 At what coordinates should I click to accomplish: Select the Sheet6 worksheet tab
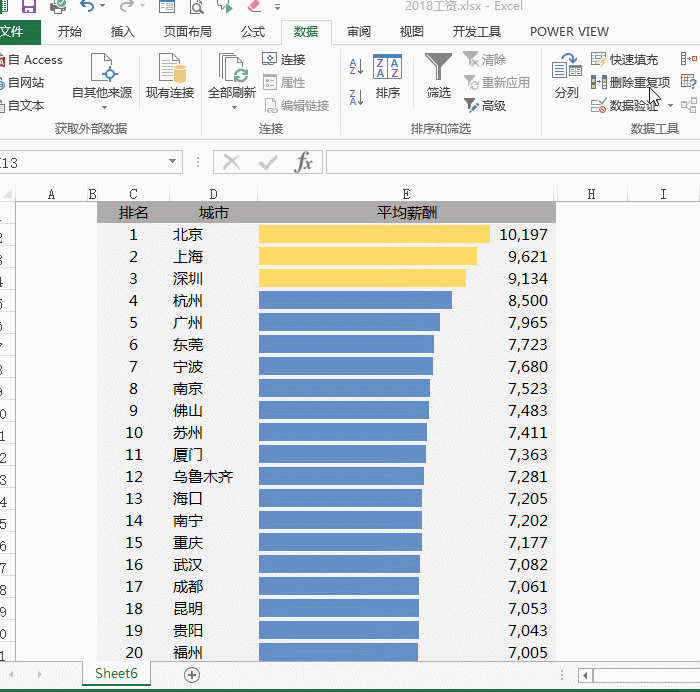[x=116, y=673]
